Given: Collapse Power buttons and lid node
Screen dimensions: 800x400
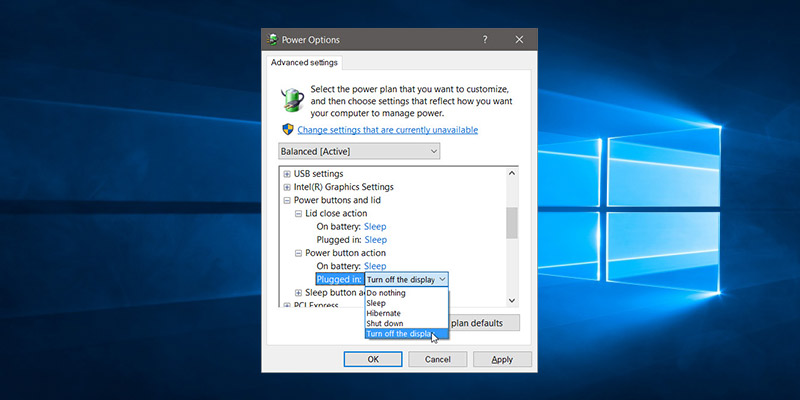Looking at the screenshot, I should [287, 200].
